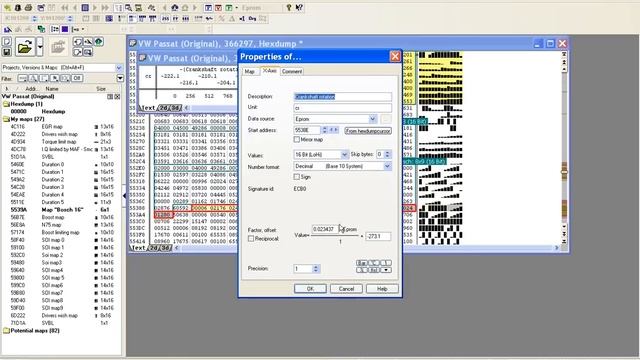
Task: Click in the Unit input field
Action: click(x=342, y=107)
